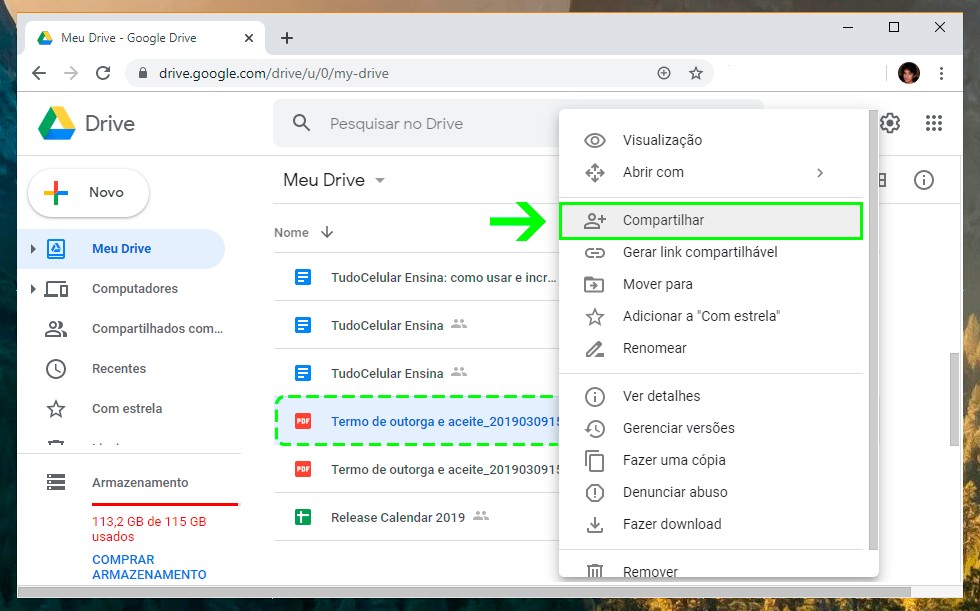980x611 pixels.
Task: Open the Chrome three-dot menu
Action: 941,73
